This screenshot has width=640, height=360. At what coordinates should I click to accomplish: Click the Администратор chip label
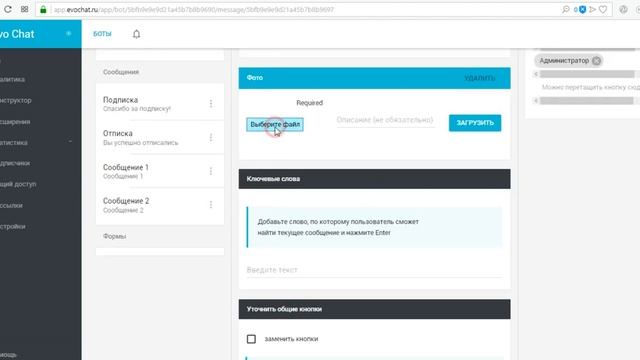pos(564,61)
